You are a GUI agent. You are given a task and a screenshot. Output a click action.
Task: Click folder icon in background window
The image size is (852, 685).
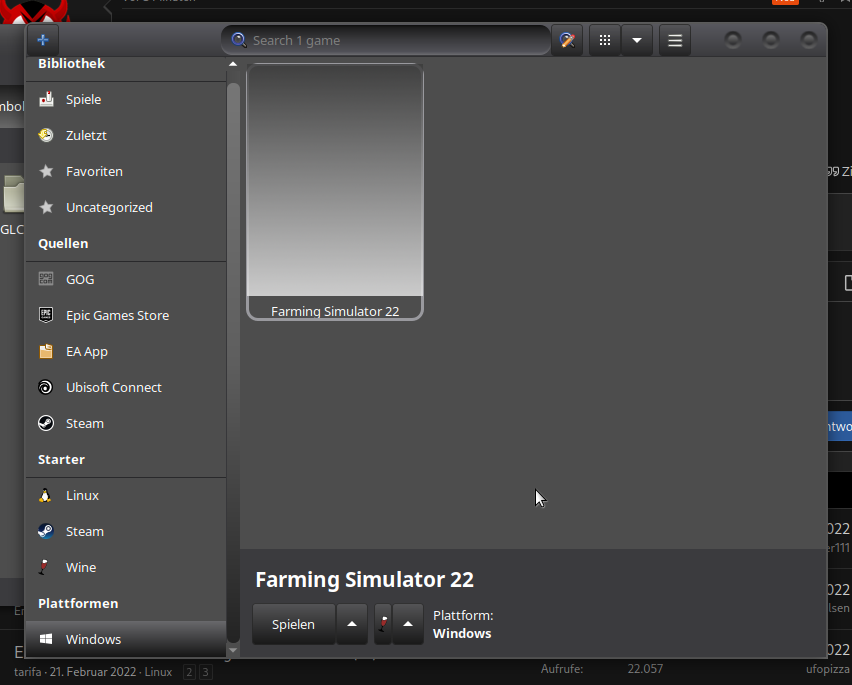(x=13, y=193)
